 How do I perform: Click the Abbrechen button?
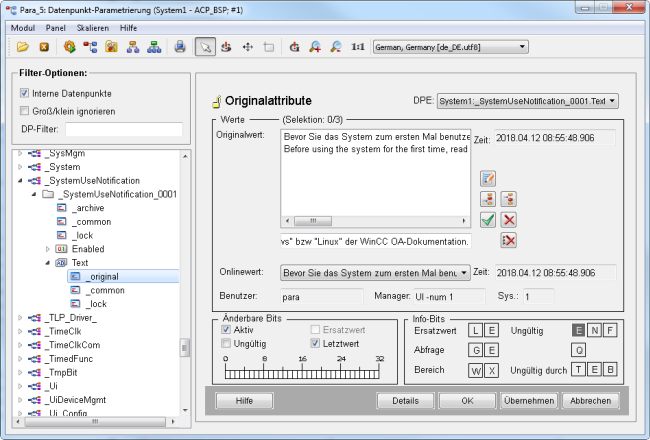pos(591,401)
